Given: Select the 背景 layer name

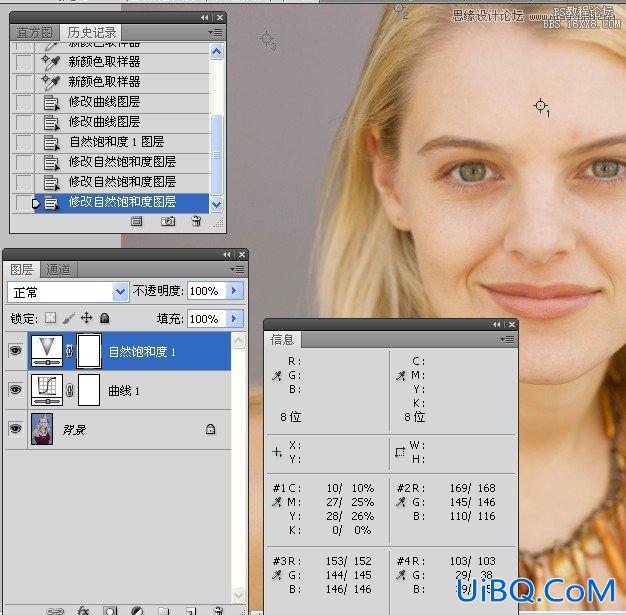Looking at the screenshot, I should 74,430.
